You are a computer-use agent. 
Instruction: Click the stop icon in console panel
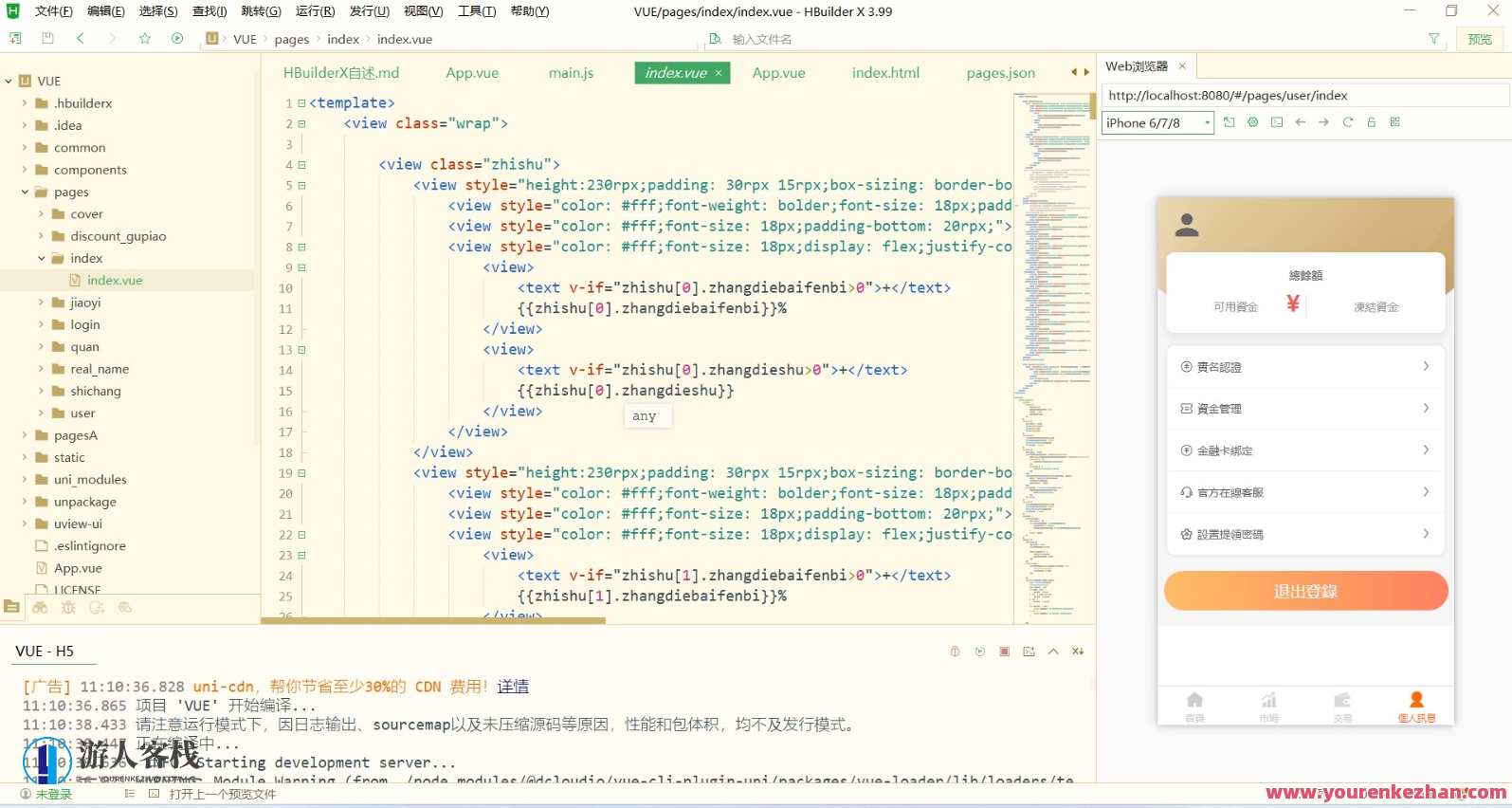click(x=1004, y=652)
